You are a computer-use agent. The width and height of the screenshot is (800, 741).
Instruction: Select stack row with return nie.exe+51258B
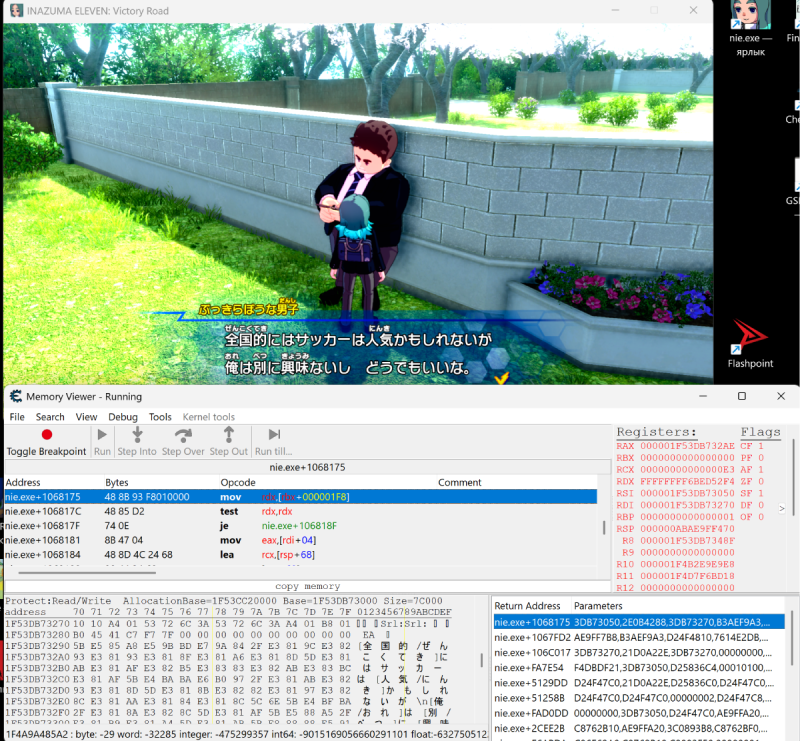click(639, 698)
